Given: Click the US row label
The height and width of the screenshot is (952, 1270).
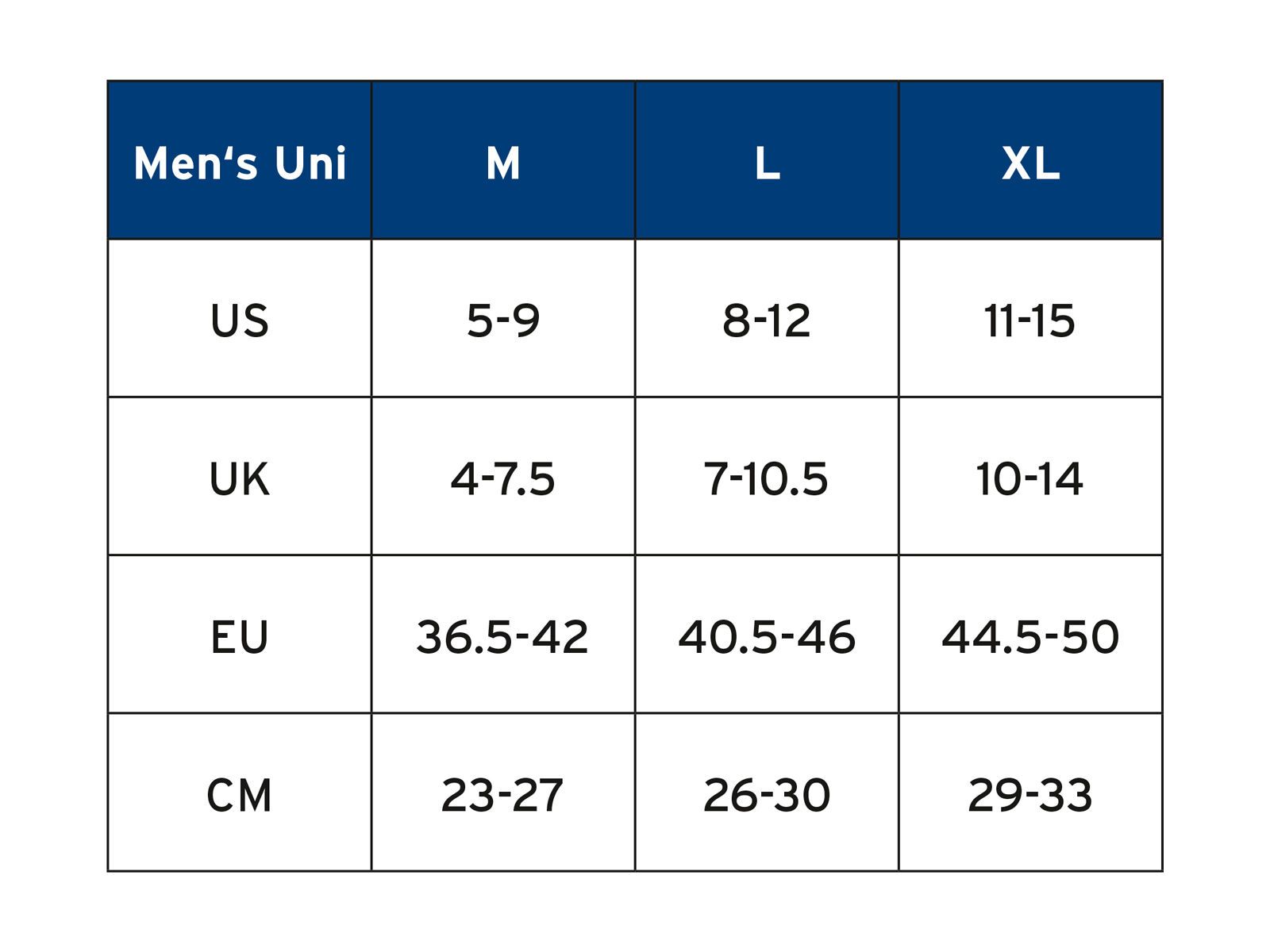Looking at the screenshot, I should coord(240,321).
